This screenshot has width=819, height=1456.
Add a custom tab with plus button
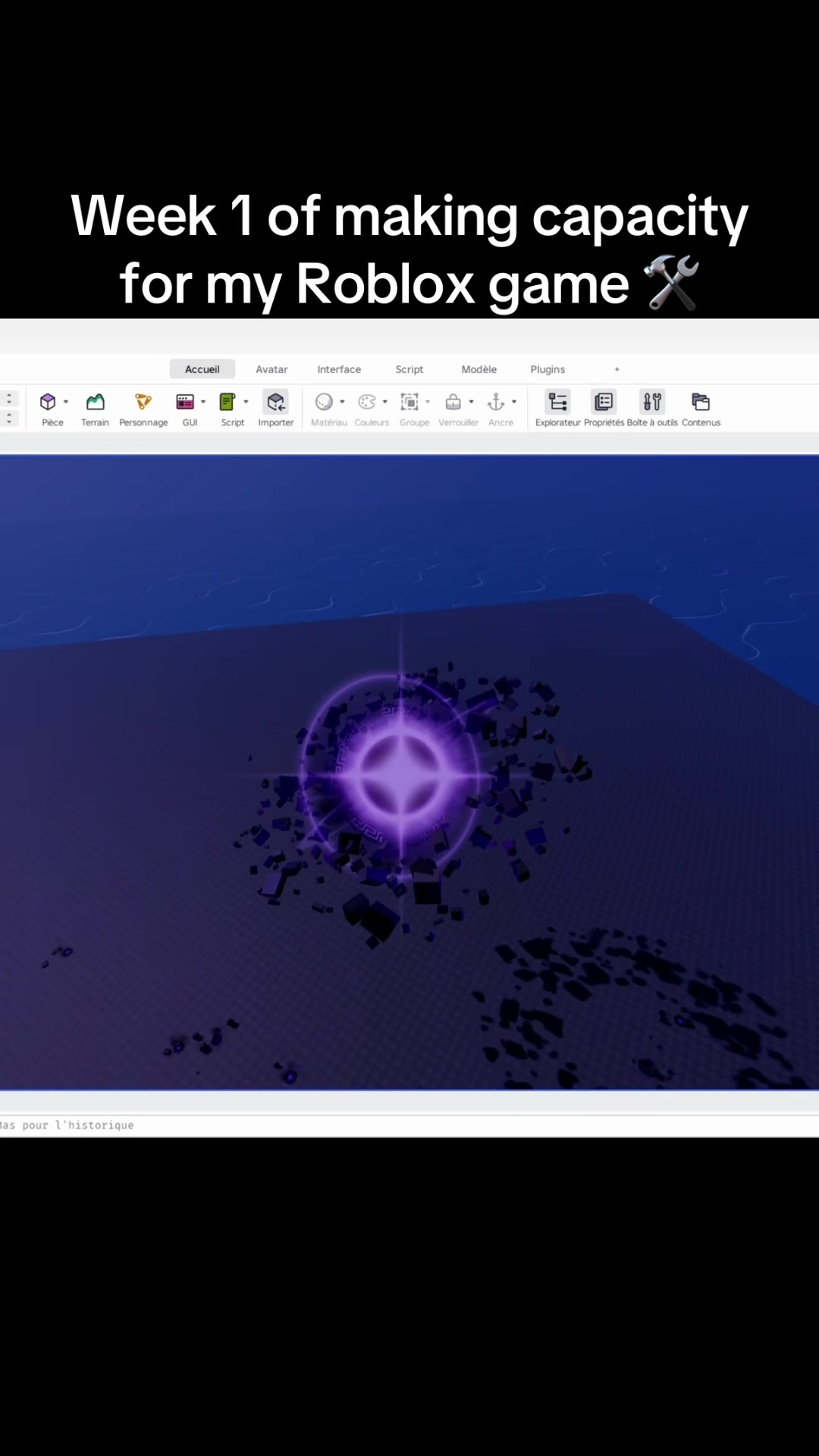click(617, 369)
